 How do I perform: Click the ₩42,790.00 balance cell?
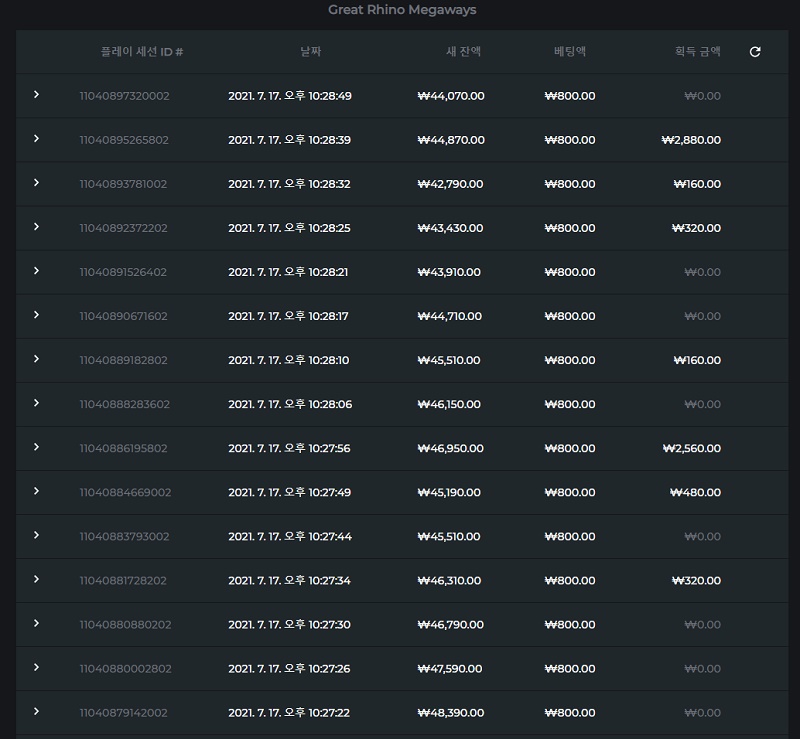pos(451,184)
